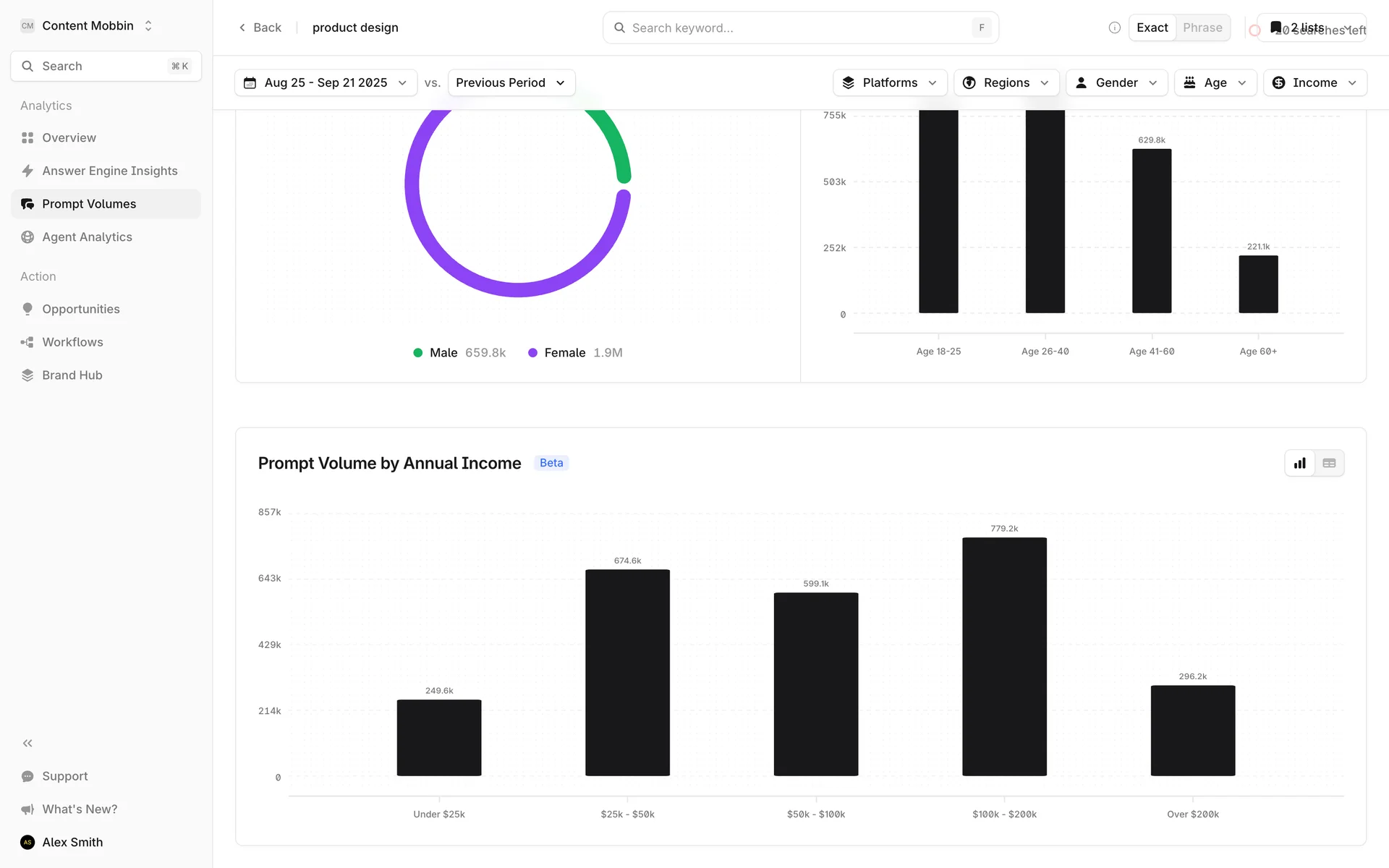This screenshot has width=1389, height=868.
Task: Click the Answer Engine Insights lightning icon
Action: (x=27, y=171)
